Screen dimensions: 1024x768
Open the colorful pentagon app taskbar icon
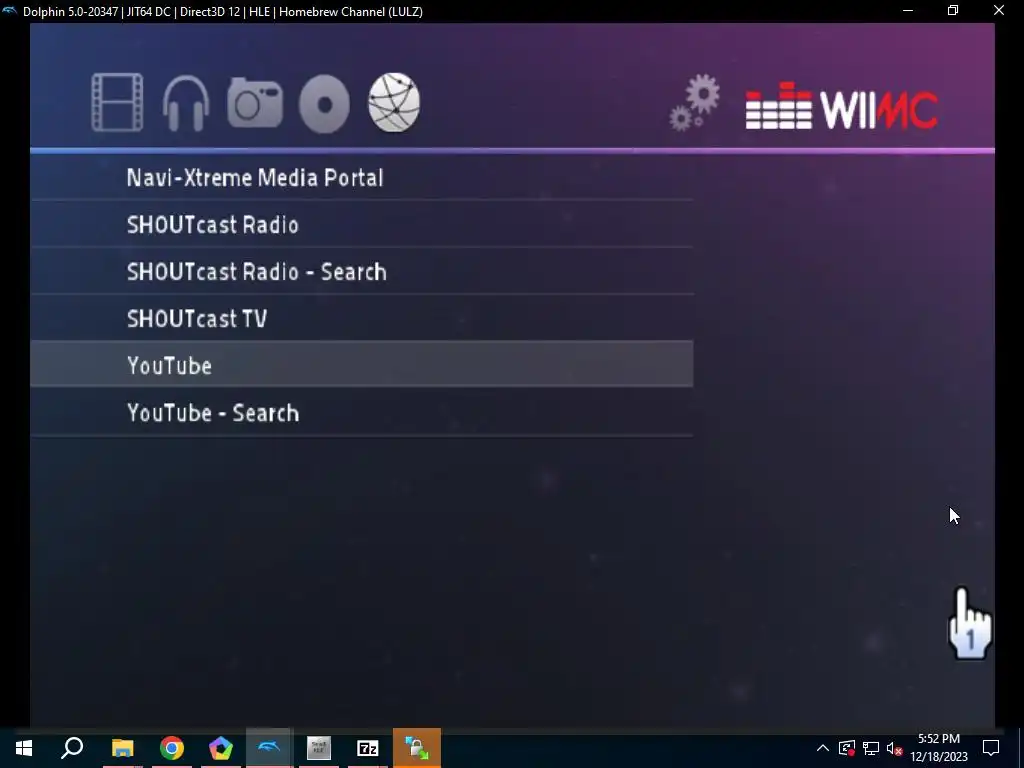coord(221,748)
